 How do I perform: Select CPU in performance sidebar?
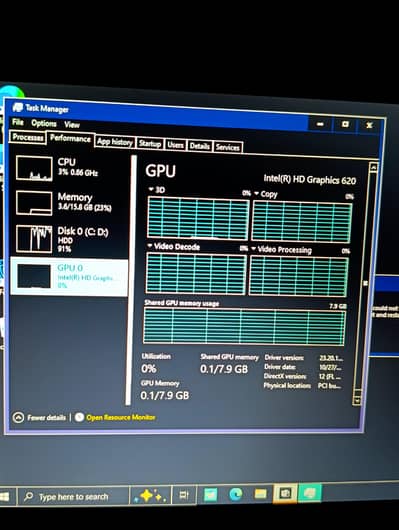pos(69,168)
